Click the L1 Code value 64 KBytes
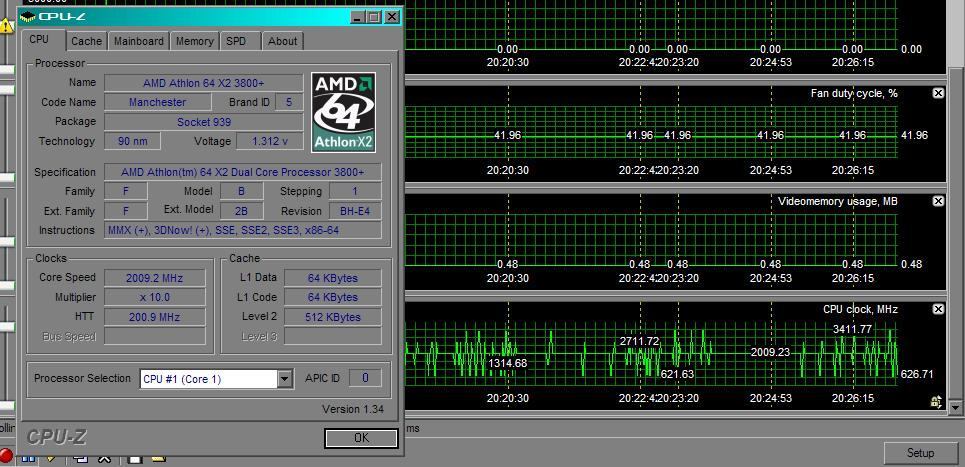The width and height of the screenshot is (965, 467). tap(332, 297)
